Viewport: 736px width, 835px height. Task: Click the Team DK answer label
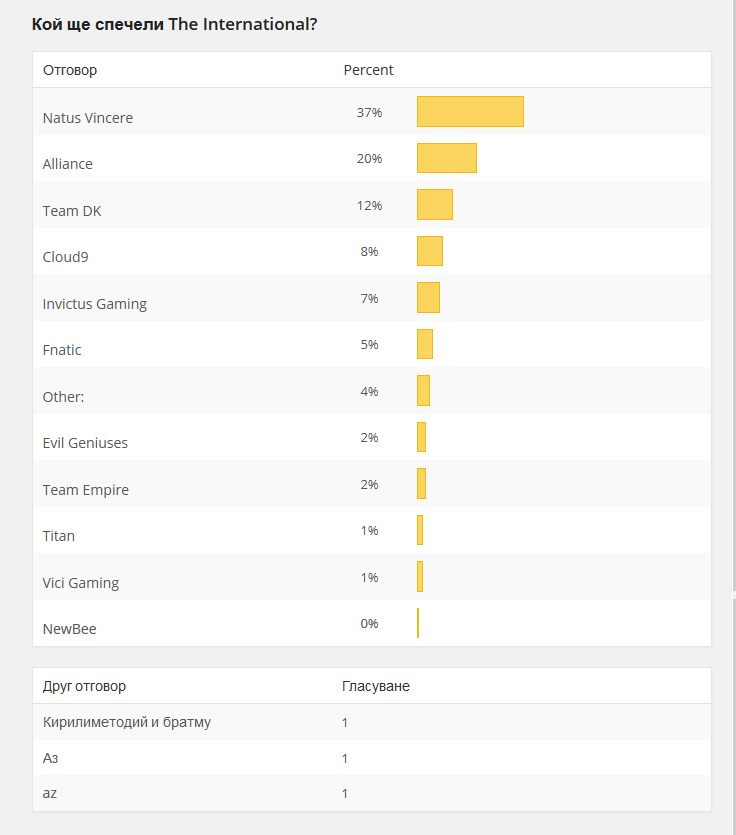pyautogui.click(x=72, y=211)
